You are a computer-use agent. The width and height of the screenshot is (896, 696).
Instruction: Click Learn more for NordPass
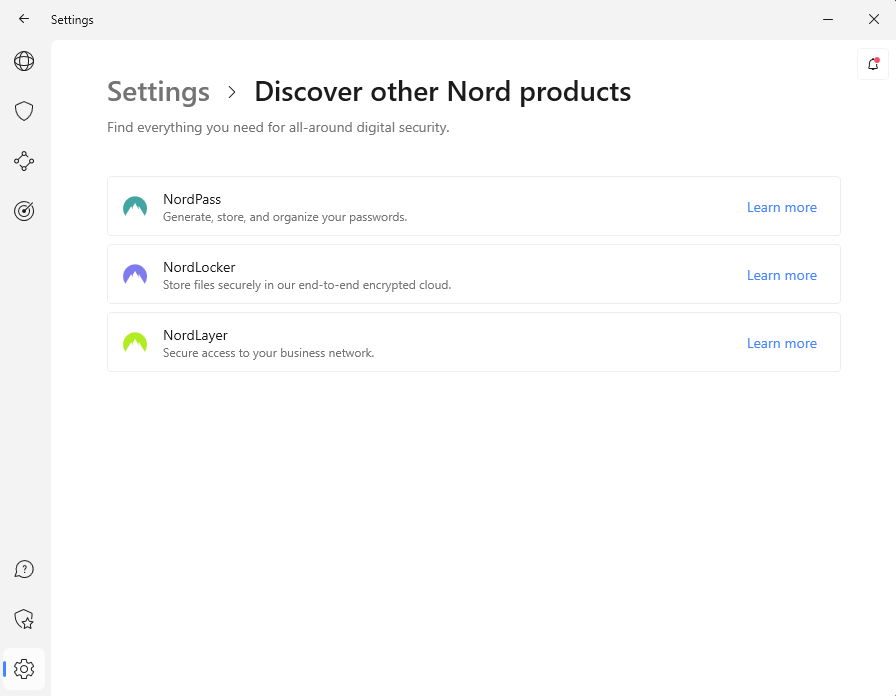(x=781, y=207)
